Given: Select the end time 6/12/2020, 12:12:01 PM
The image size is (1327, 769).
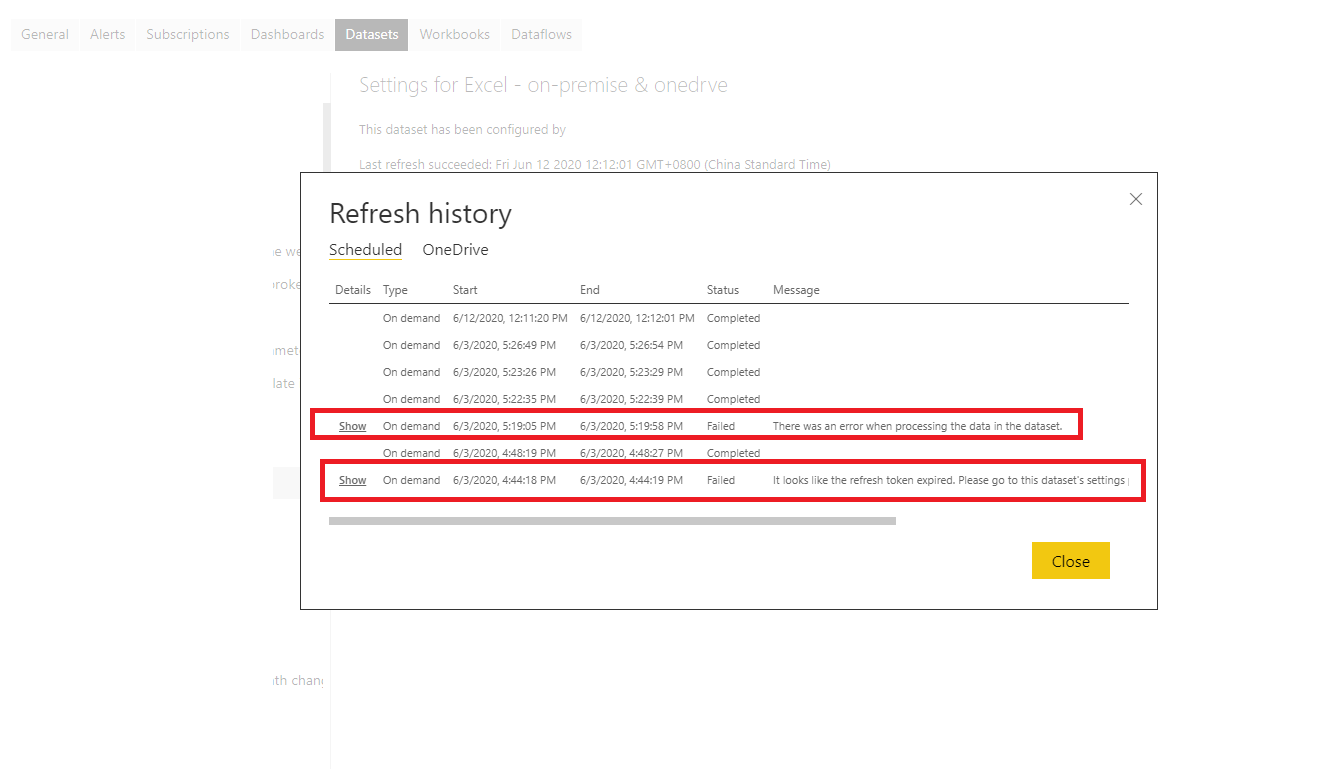Looking at the screenshot, I should [x=637, y=318].
